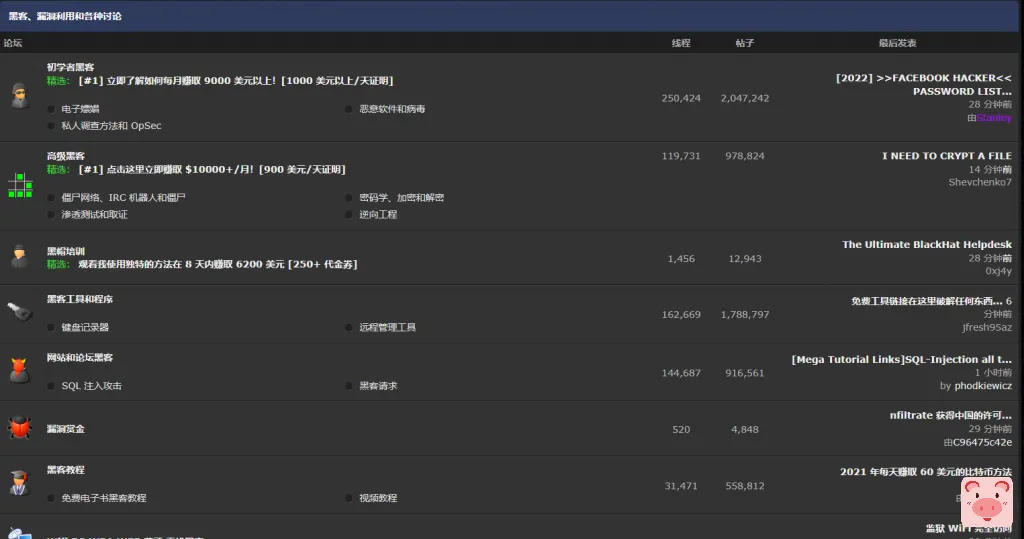Click post count 916,561

point(744,373)
